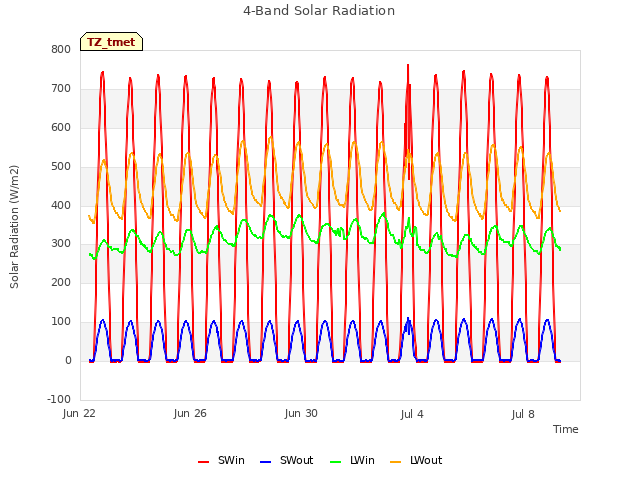Click the Jun 30 x-axis tick label
The width and height of the screenshot is (640, 480).
[x=301, y=413]
